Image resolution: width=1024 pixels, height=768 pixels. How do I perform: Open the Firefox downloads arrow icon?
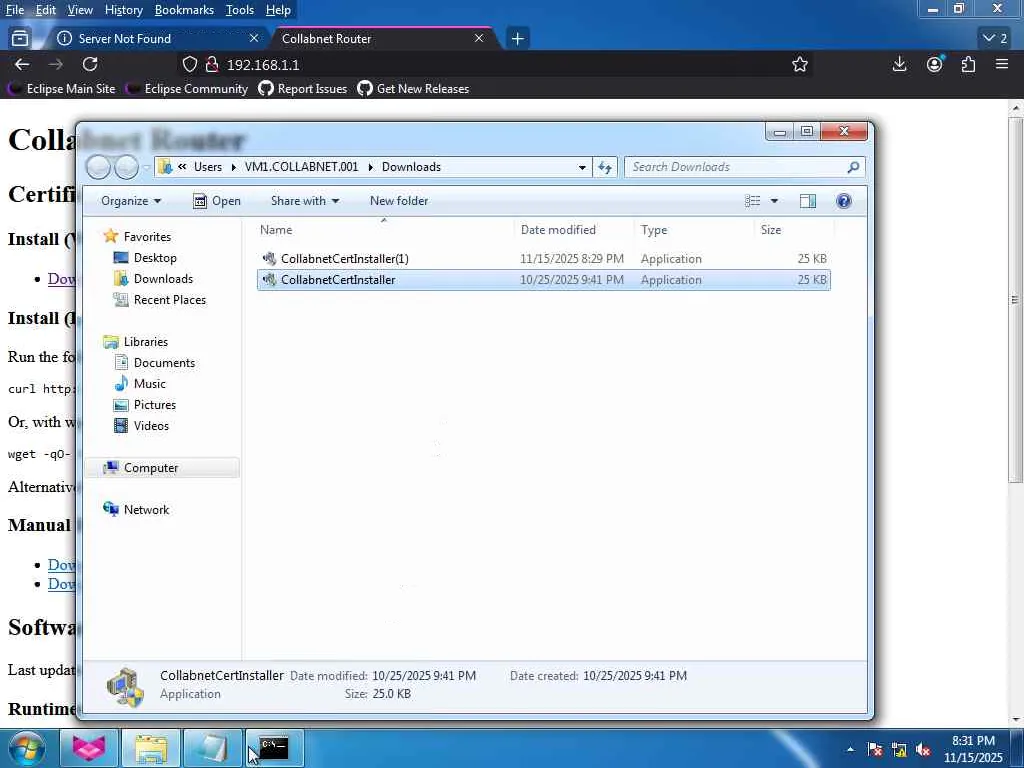pyautogui.click(x=899, y=64)
